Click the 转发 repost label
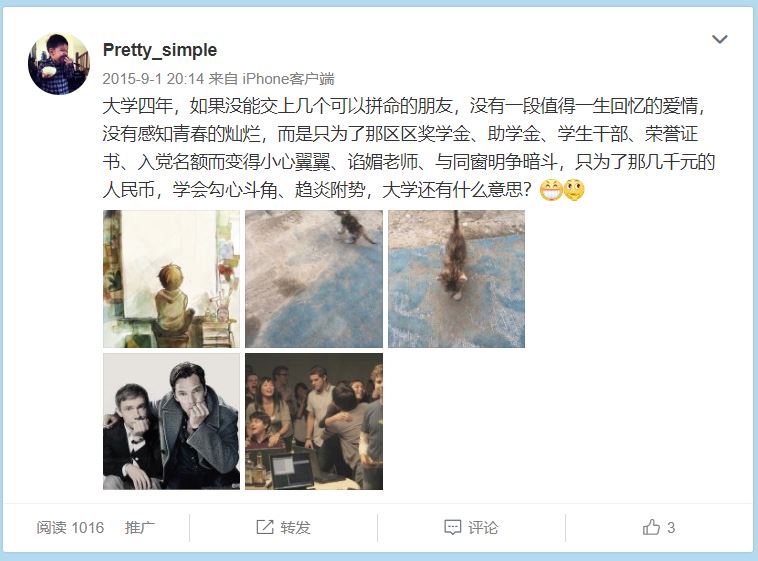This screenshot has width=758, height=561. tap(295, 527)
